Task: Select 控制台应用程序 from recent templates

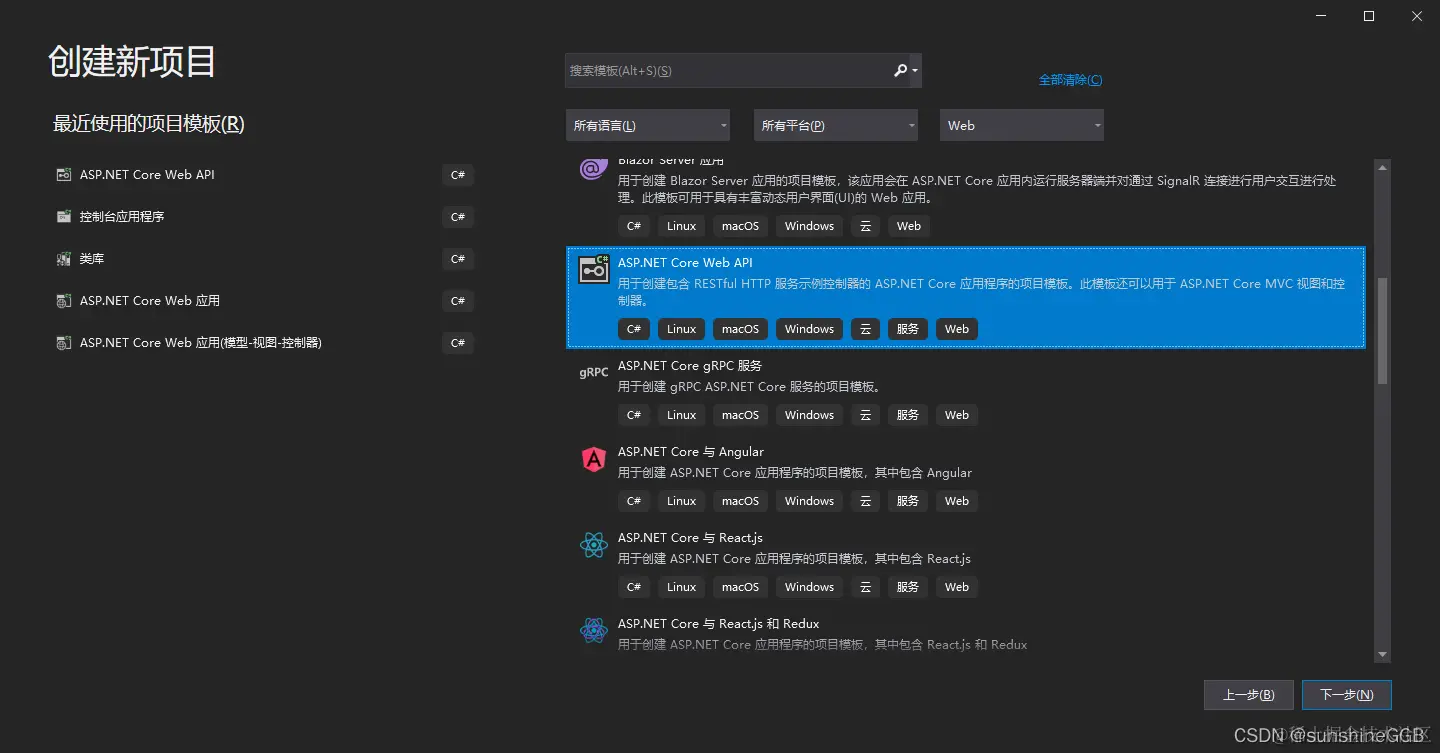Action: [264, 217]
